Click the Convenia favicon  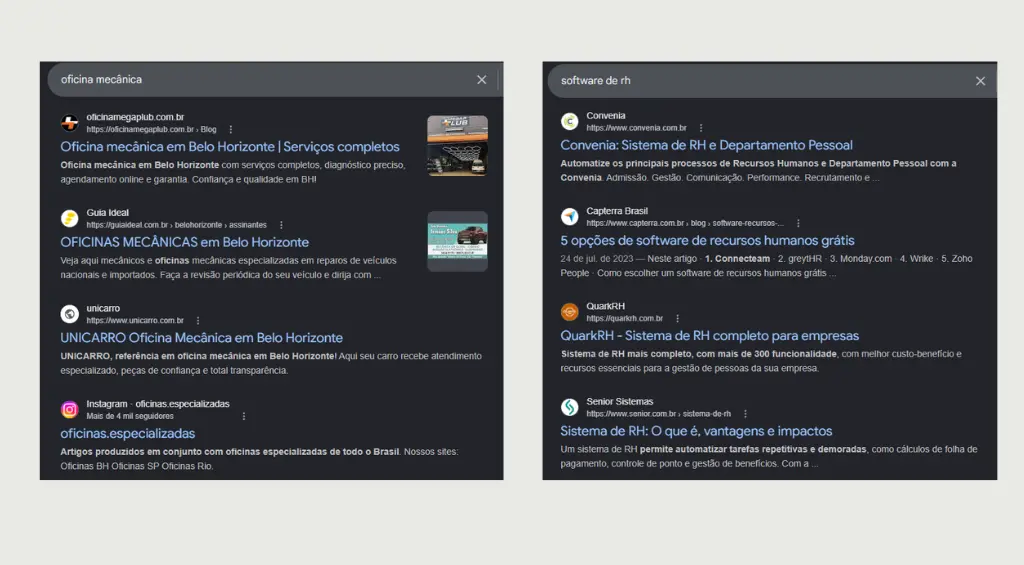coord(569,121)
